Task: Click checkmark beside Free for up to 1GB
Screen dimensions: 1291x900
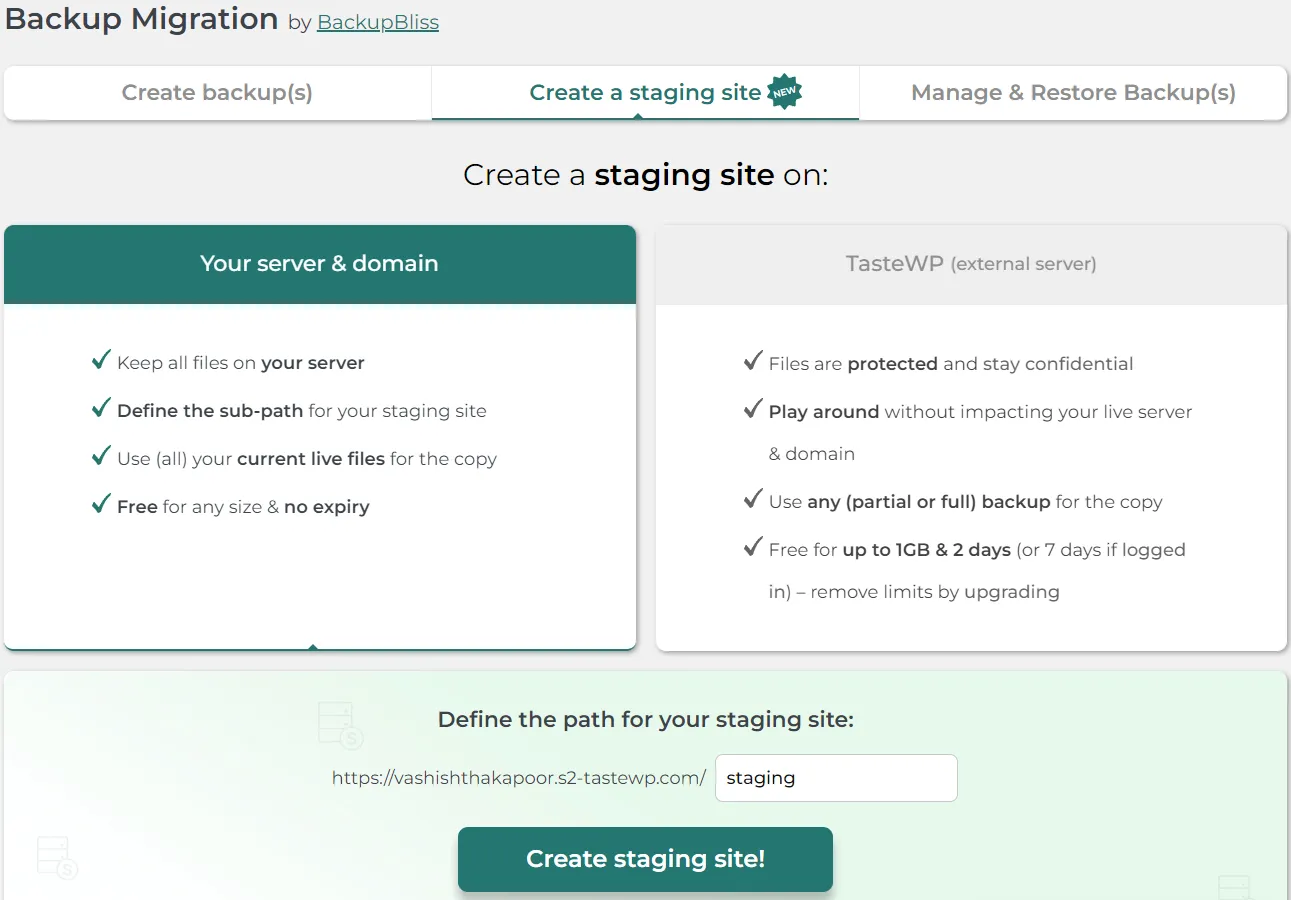Action: [753, 547]
